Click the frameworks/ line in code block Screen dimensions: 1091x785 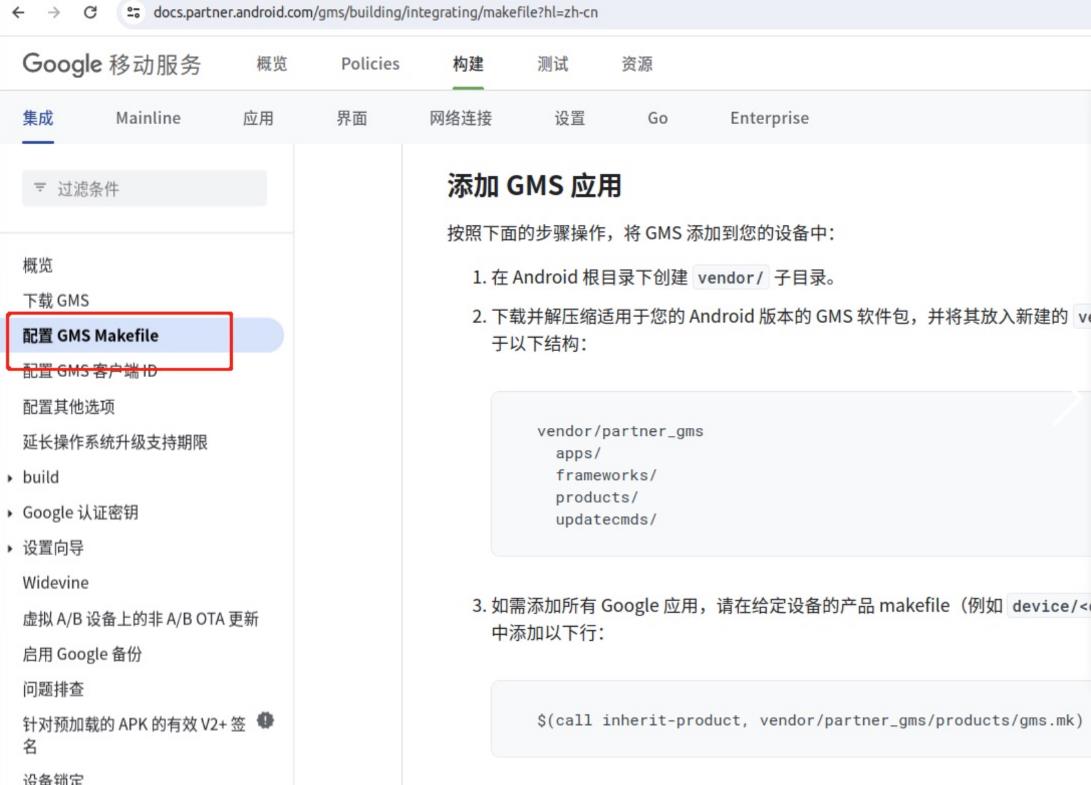606,476
